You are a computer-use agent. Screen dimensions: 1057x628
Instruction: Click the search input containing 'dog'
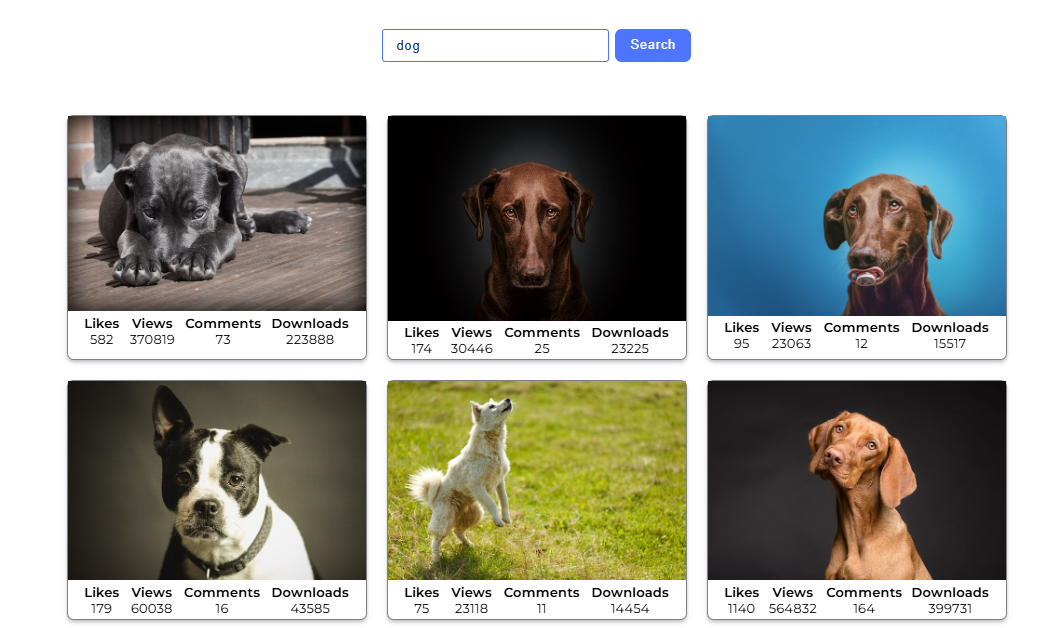click(494, 45)
